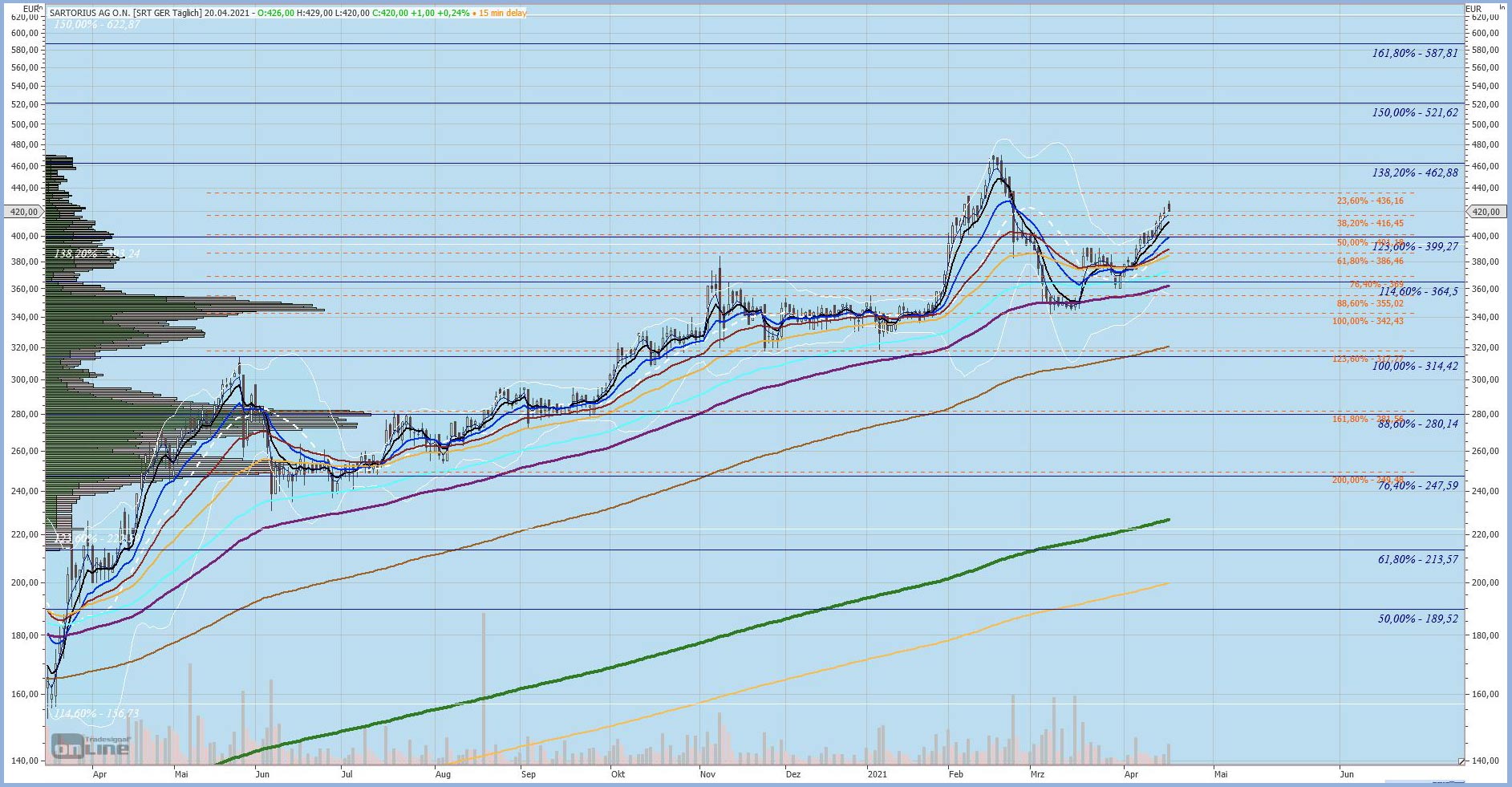Screen dimensions: 1512x787
Task: Select Fibonacci label 61,80% - 213,57
Action: click(1418, 559)
